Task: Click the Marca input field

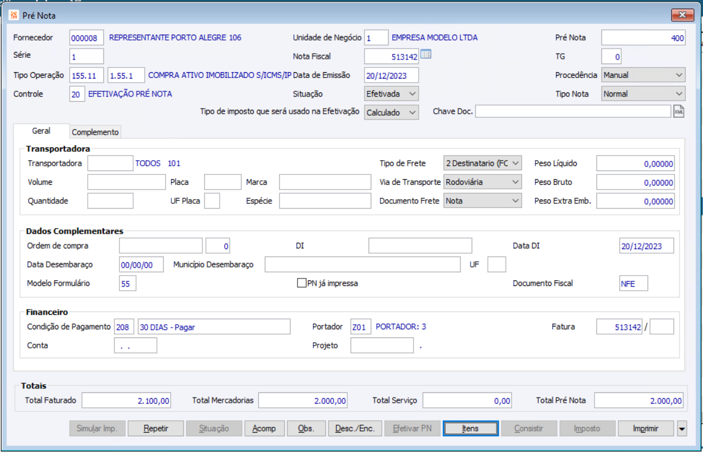Action: coord(325,182)
